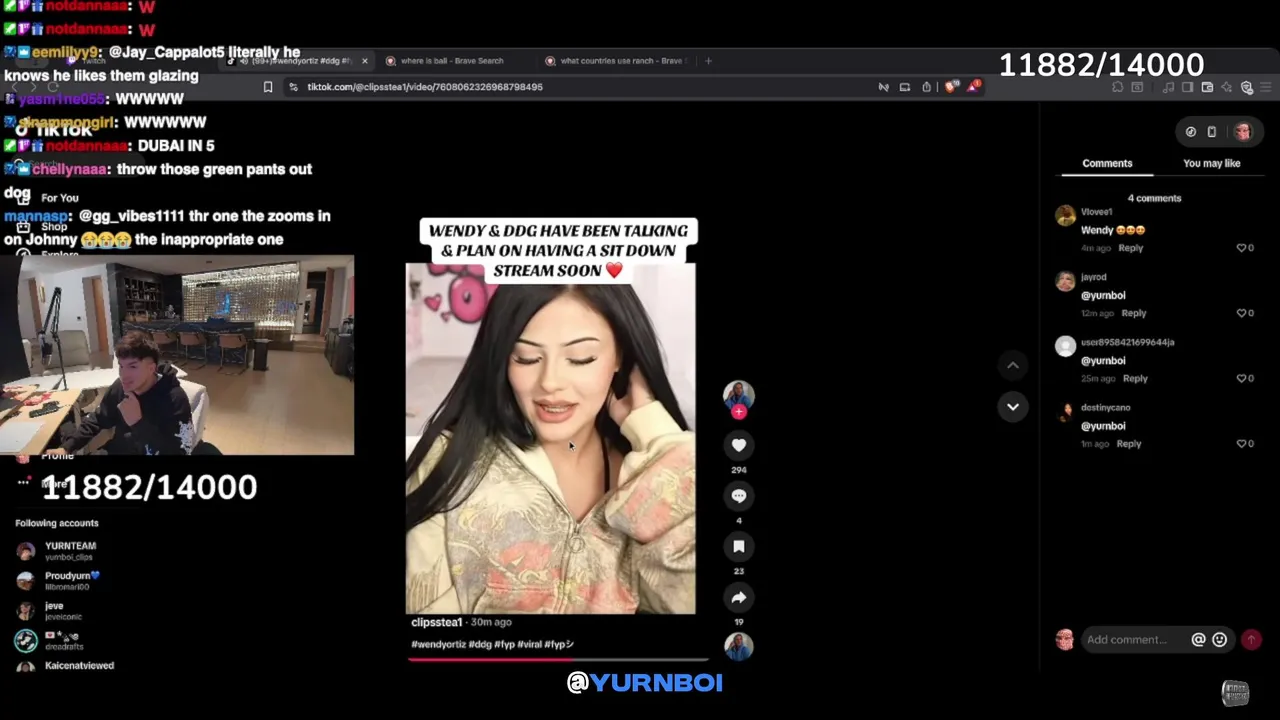
Task: Open the emoji picker in comment box
Action: (x=1219, y=640)
